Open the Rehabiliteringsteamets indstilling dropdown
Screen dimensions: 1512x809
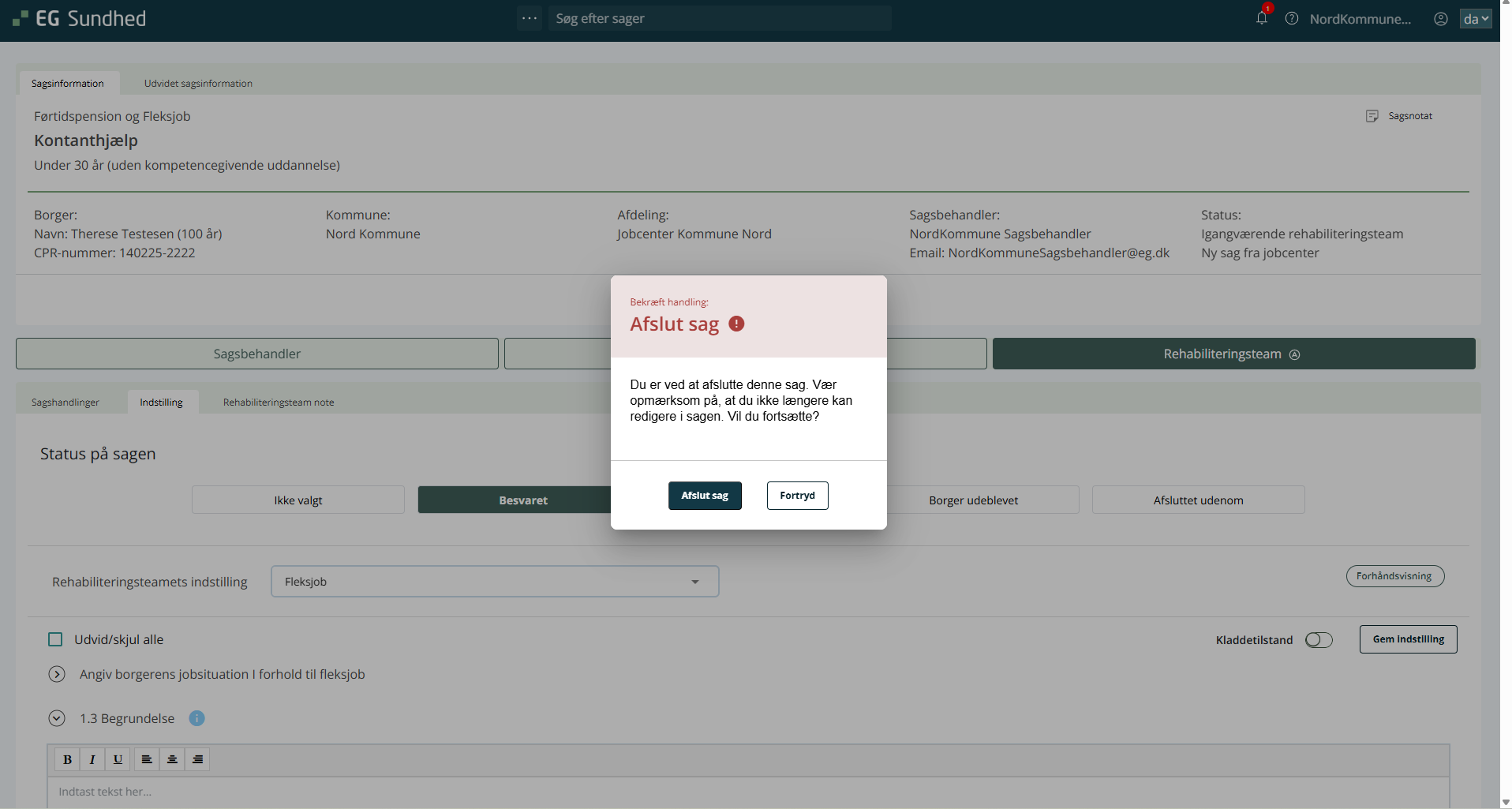pyautogui.click(x=494, y=582)
